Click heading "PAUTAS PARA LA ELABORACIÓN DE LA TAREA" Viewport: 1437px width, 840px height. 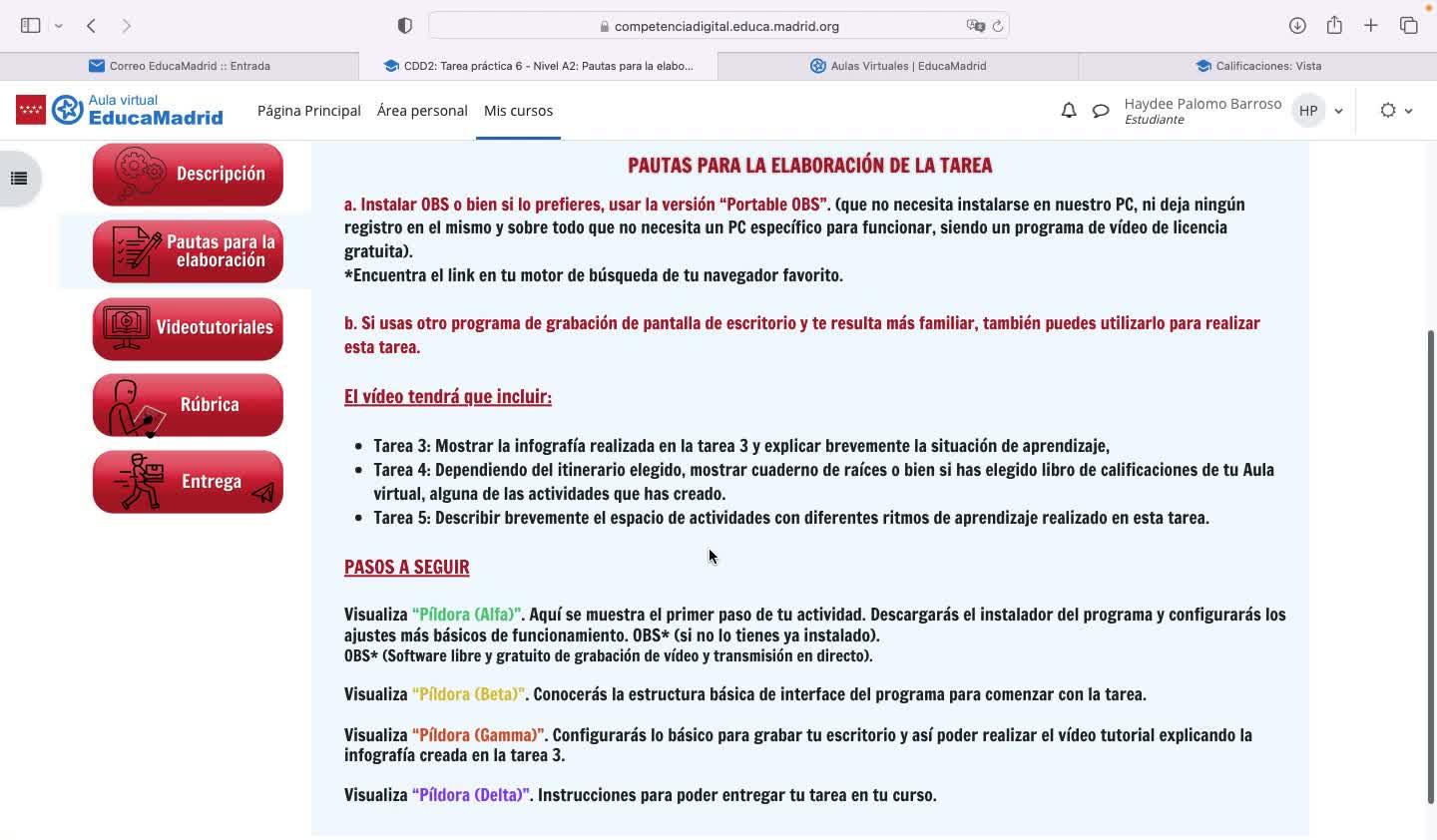(809, 166)
